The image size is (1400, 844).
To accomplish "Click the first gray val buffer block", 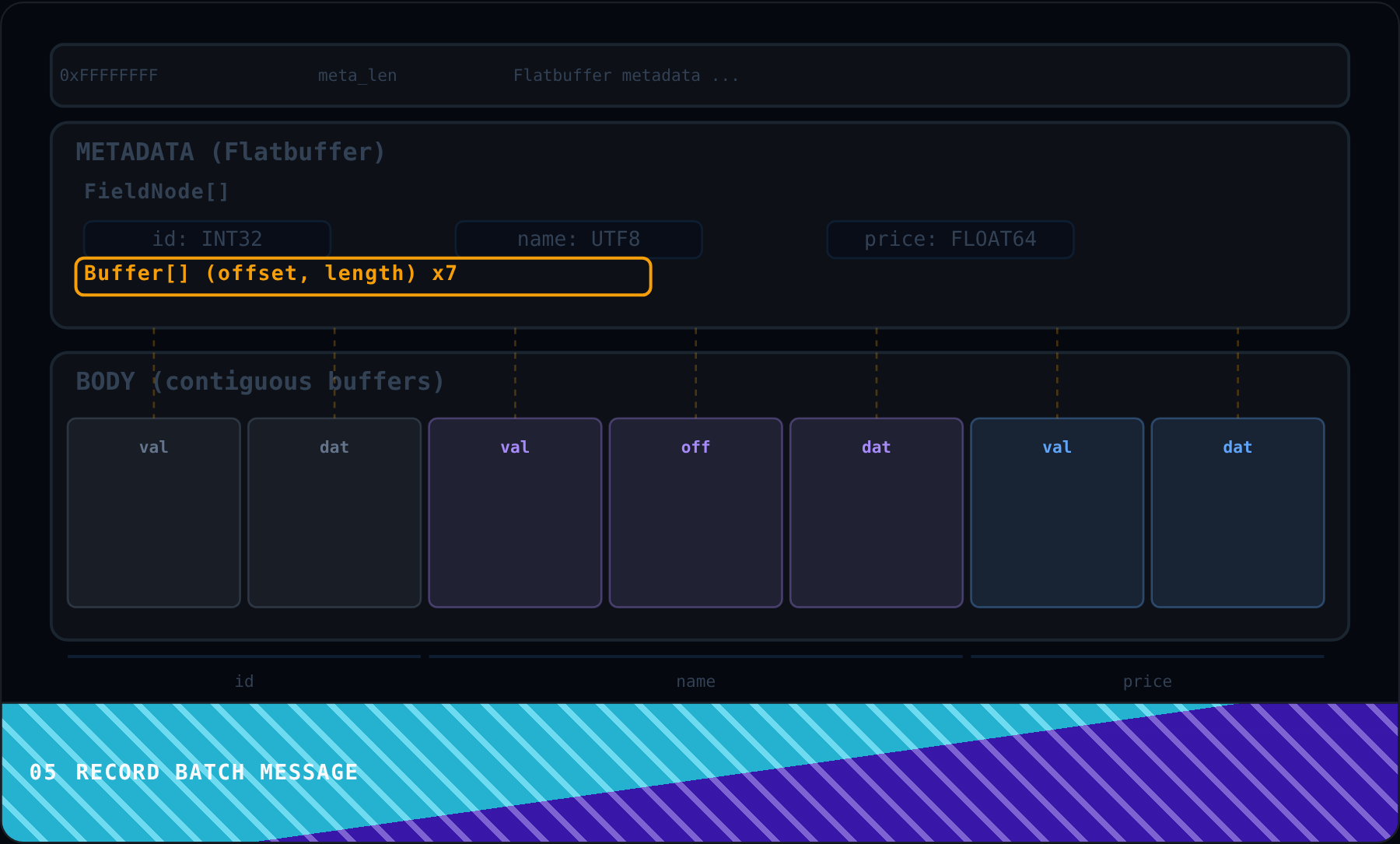I will (154, 513).
